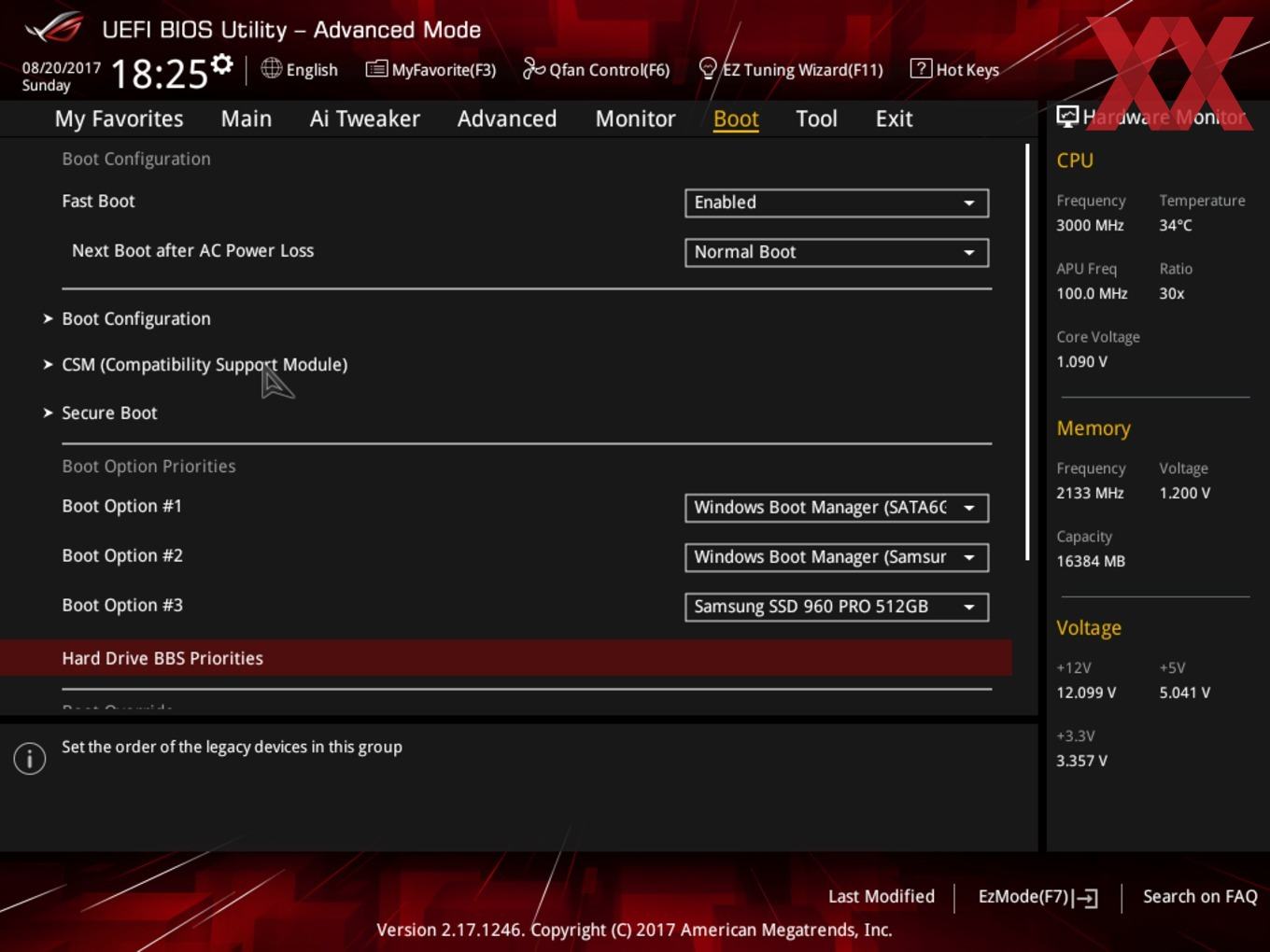The height and width of the screenshot is (952, 1270).
Task: Click the 08/20/2017 date text
Action: 62,68
